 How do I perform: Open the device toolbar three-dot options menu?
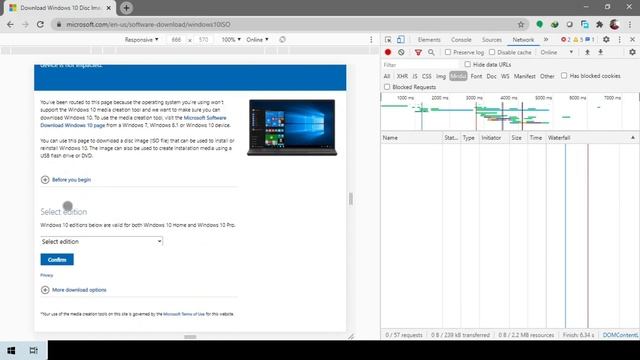(x=371, y=40)
